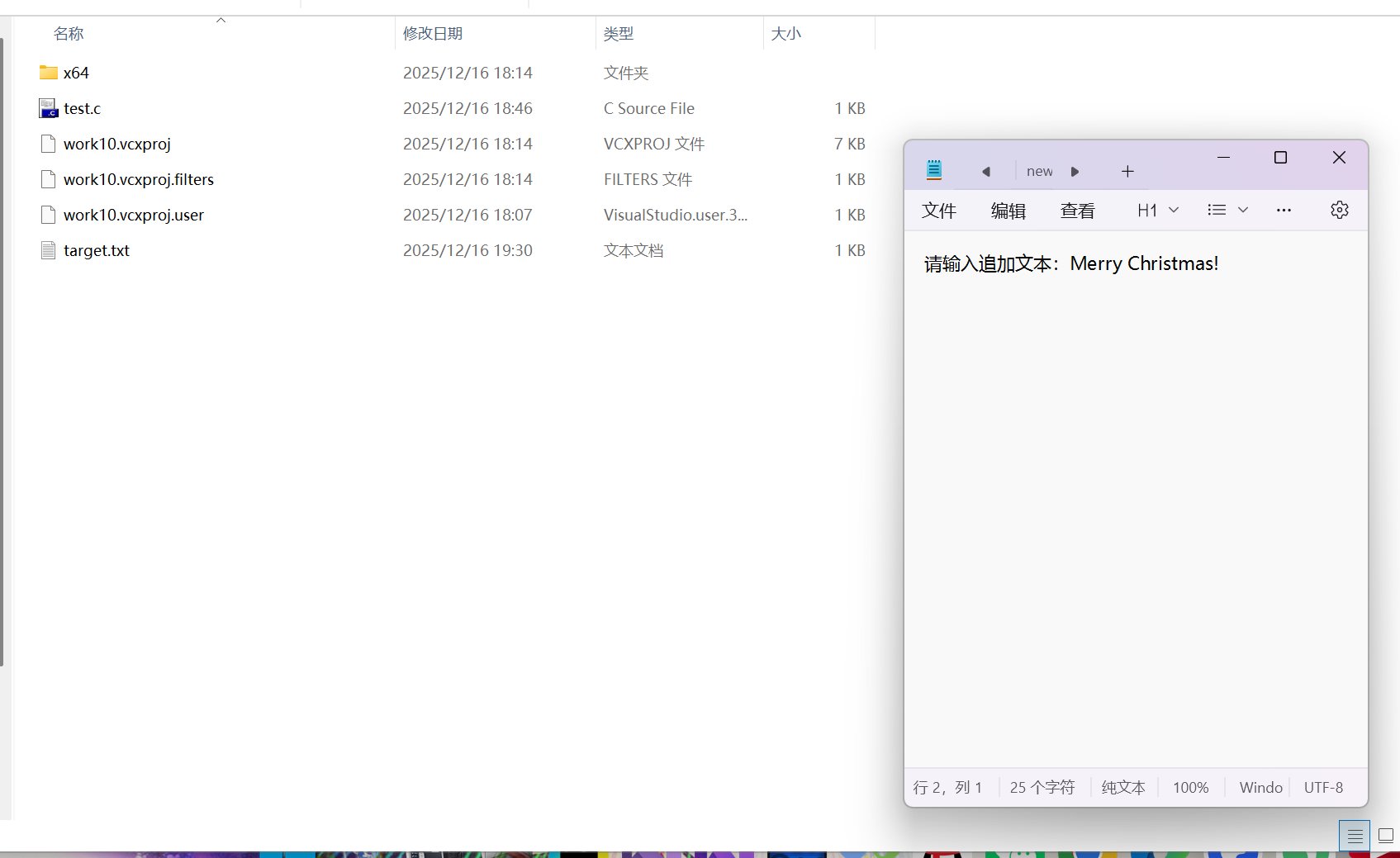The image size is (1400, 858).
Task: Click the text line ending with Merry Christmas!
Action: (x=1071, y=263)
